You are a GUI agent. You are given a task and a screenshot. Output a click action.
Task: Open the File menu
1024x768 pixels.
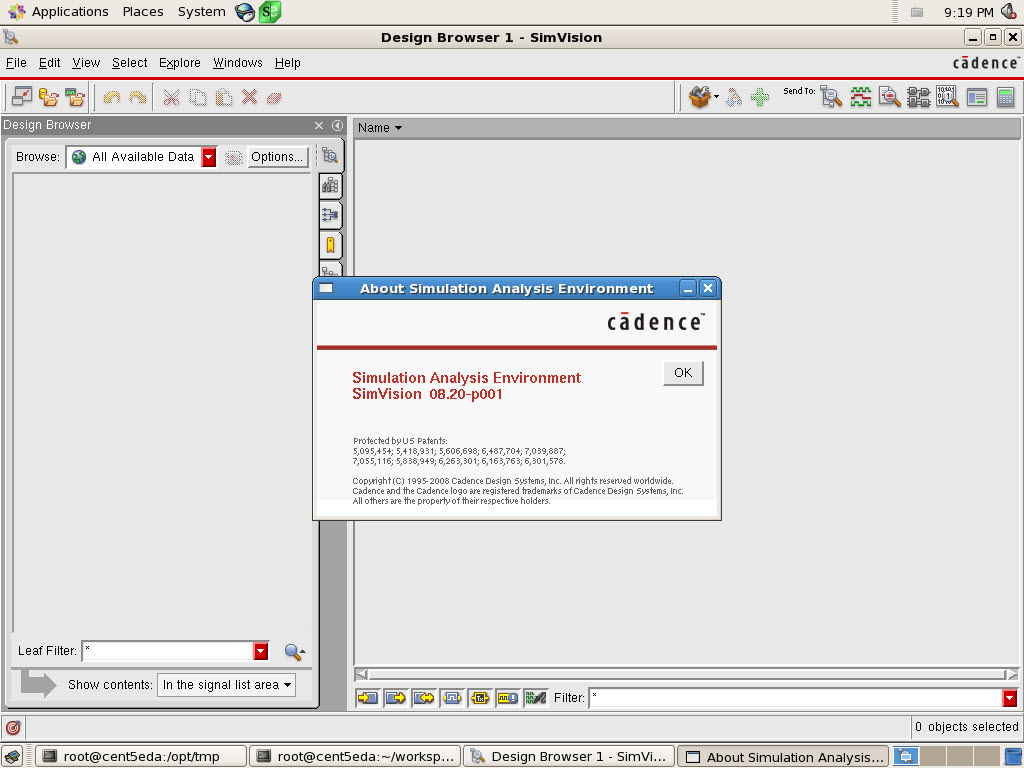click(16, 63)
